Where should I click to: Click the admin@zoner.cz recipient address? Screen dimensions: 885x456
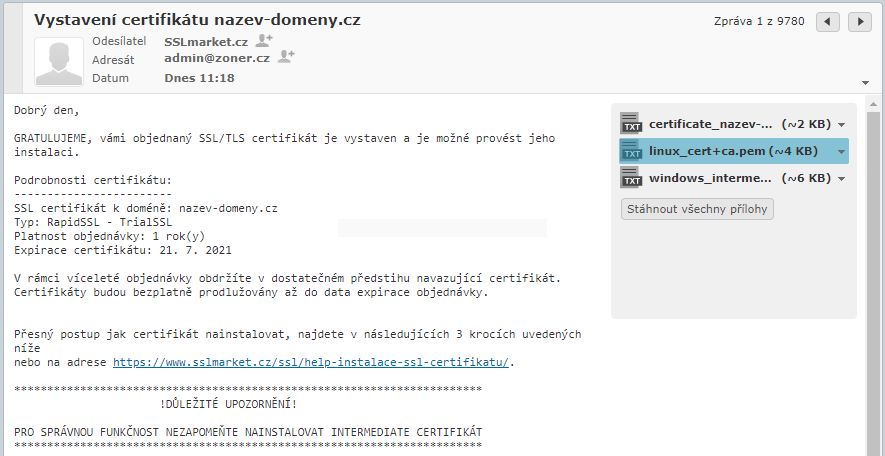(x=217, y=58)
